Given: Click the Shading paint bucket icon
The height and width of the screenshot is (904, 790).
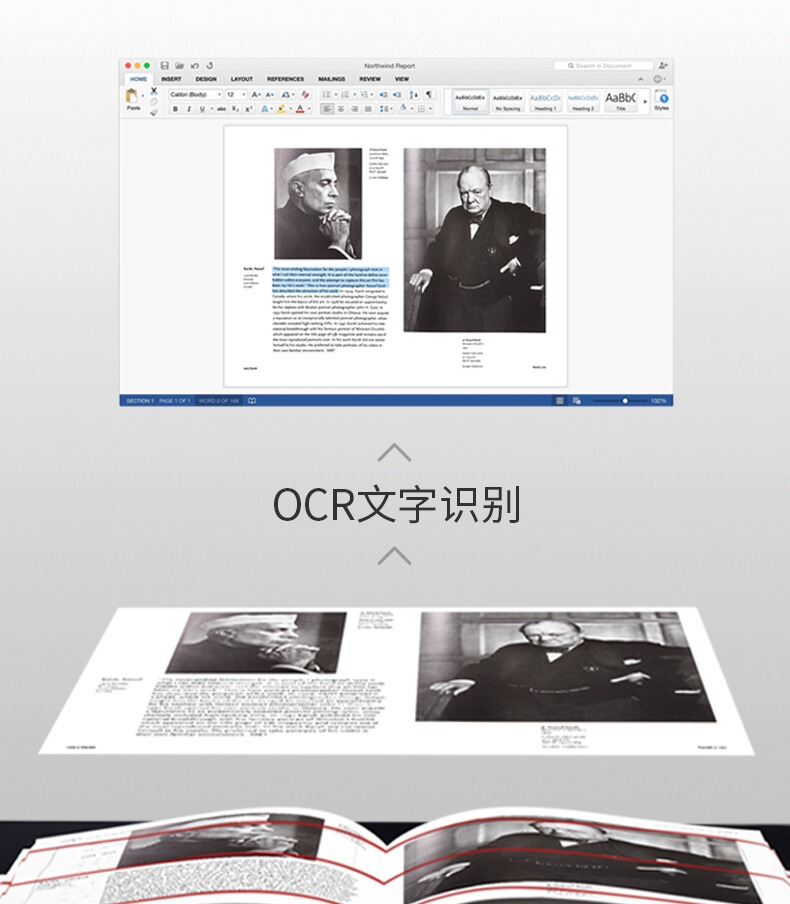Looking at the screenshot, I should coord(403,108).
